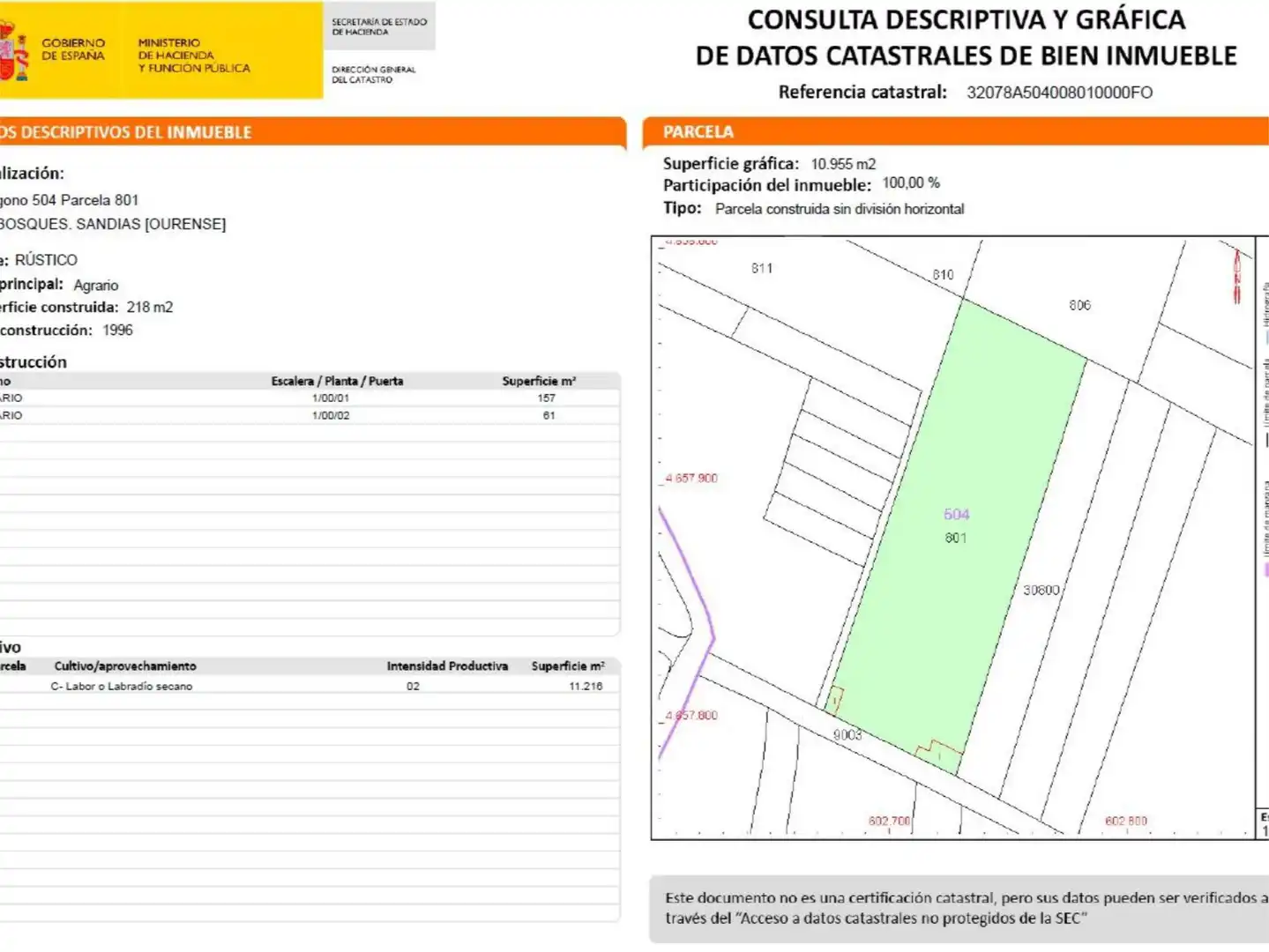This screenshot has width=1269, height=952.
Task: Select the '1/00/02' row entry
Action: 331,415
